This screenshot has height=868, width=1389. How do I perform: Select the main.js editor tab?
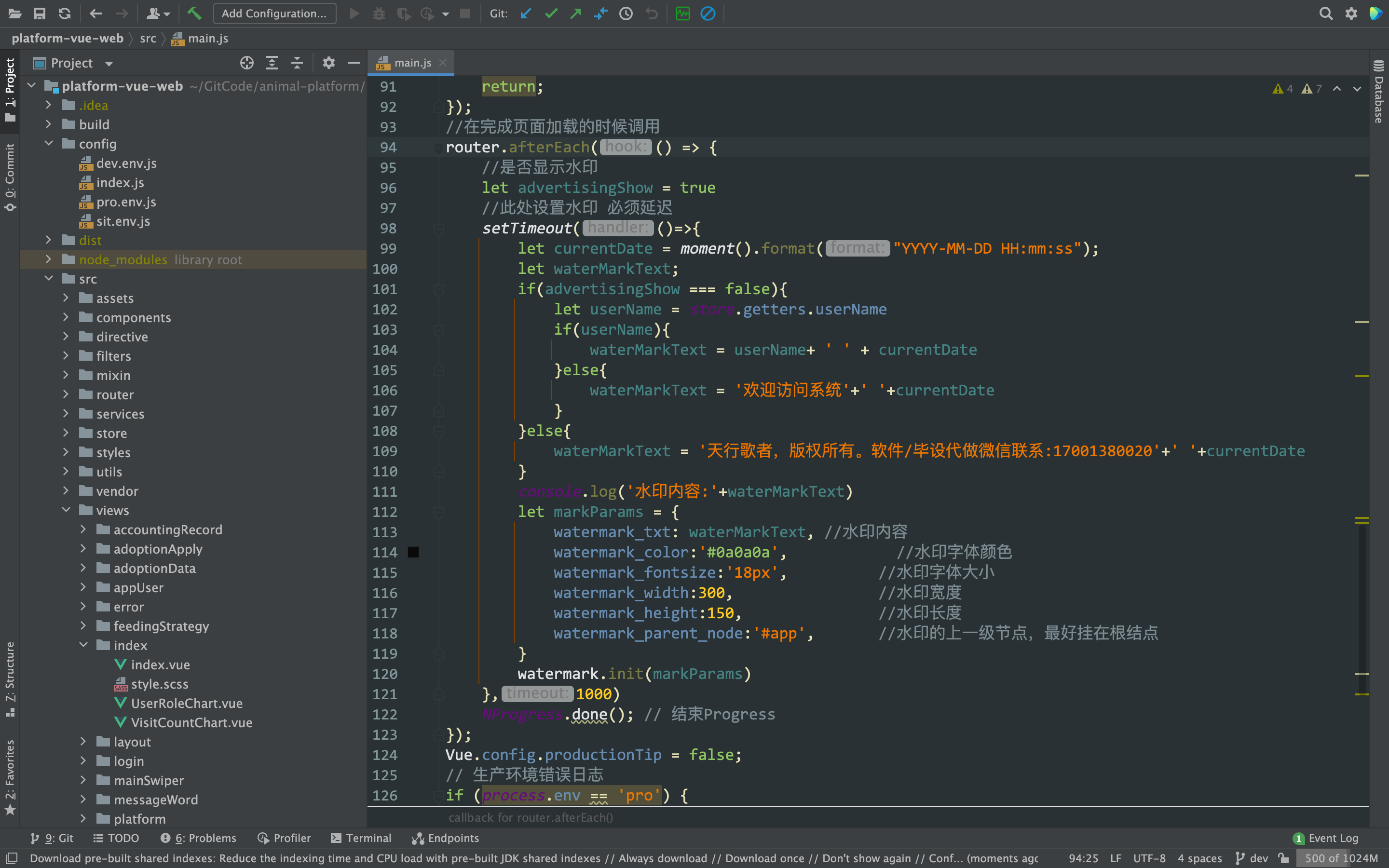[409, 62]
